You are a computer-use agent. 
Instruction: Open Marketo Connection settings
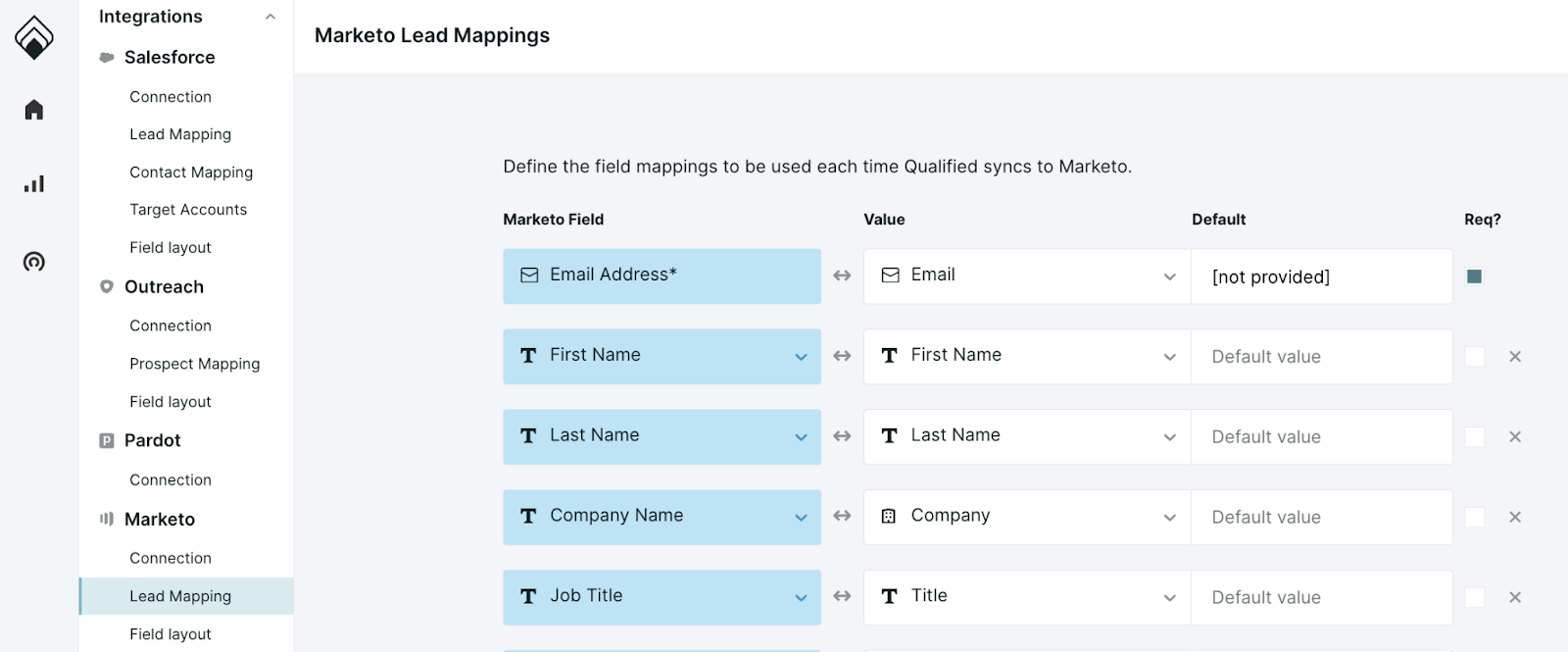tap(171, 559)
